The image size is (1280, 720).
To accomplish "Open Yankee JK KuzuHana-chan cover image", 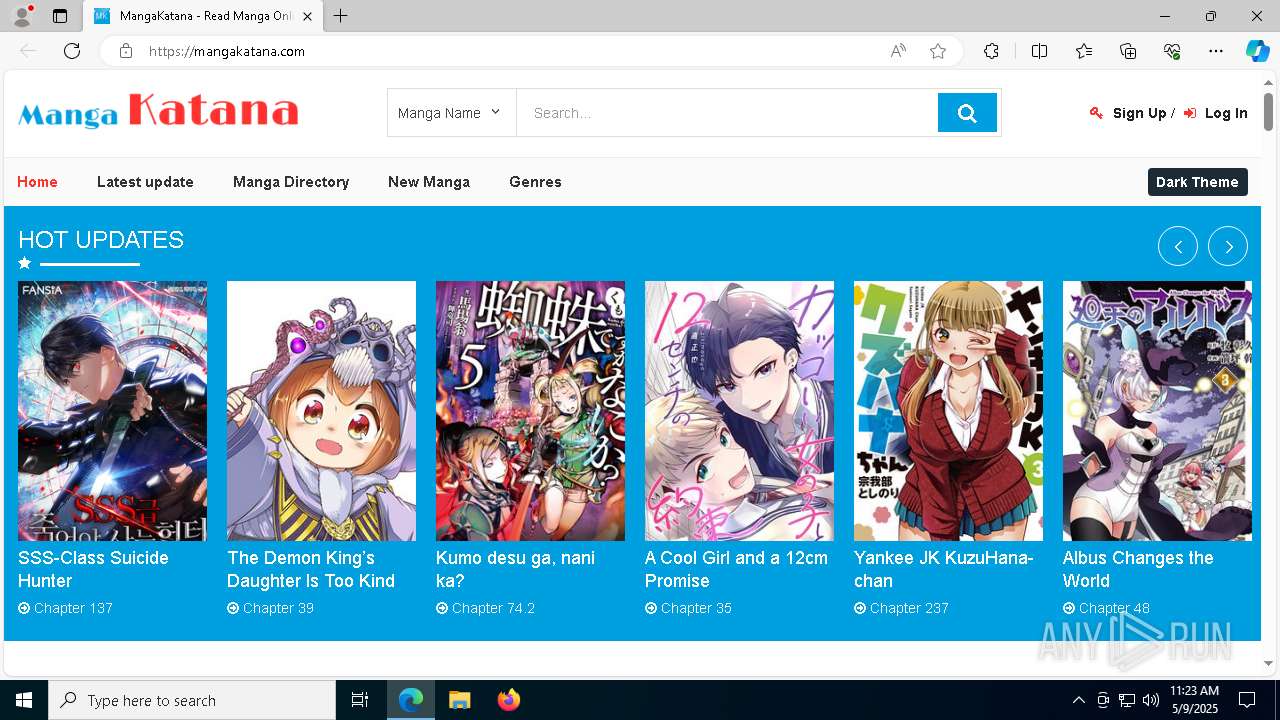I will (948, 411).
